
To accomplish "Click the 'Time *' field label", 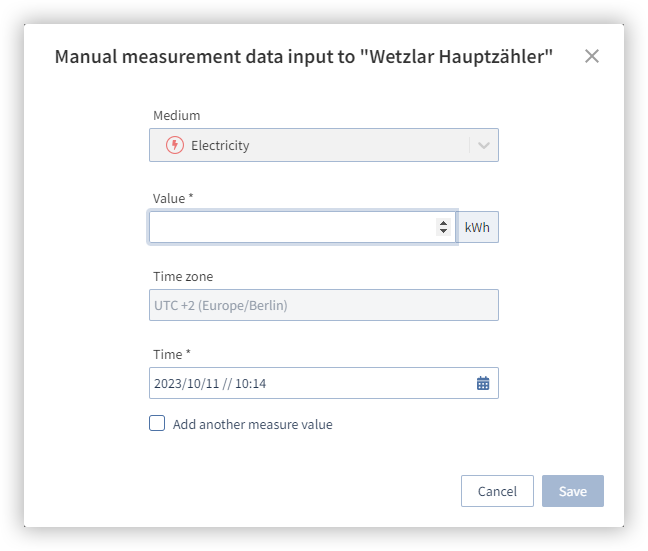I will [172, 355].
